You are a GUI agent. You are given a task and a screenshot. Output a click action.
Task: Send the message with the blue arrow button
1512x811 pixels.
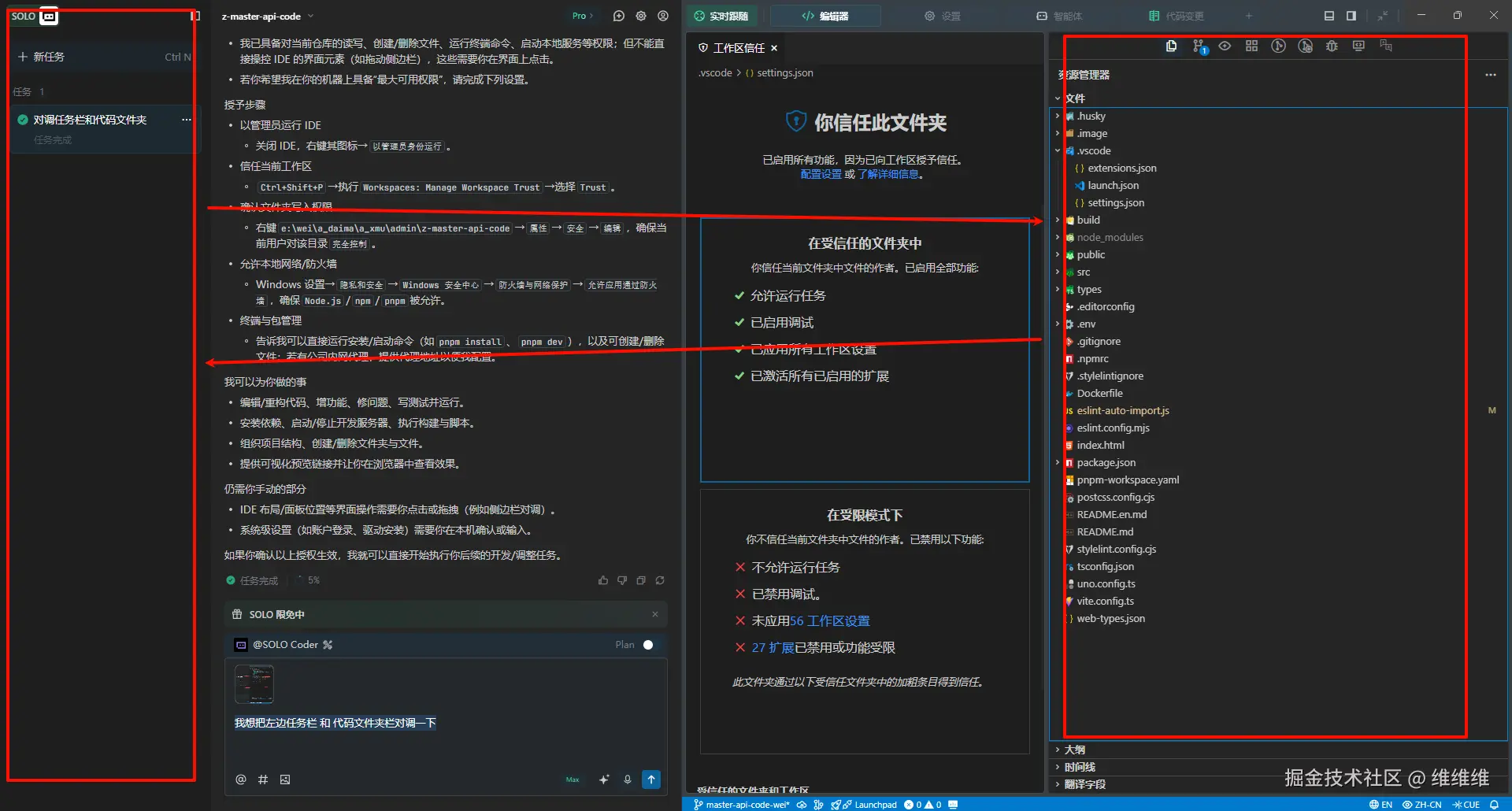click(x=651, y=780)
